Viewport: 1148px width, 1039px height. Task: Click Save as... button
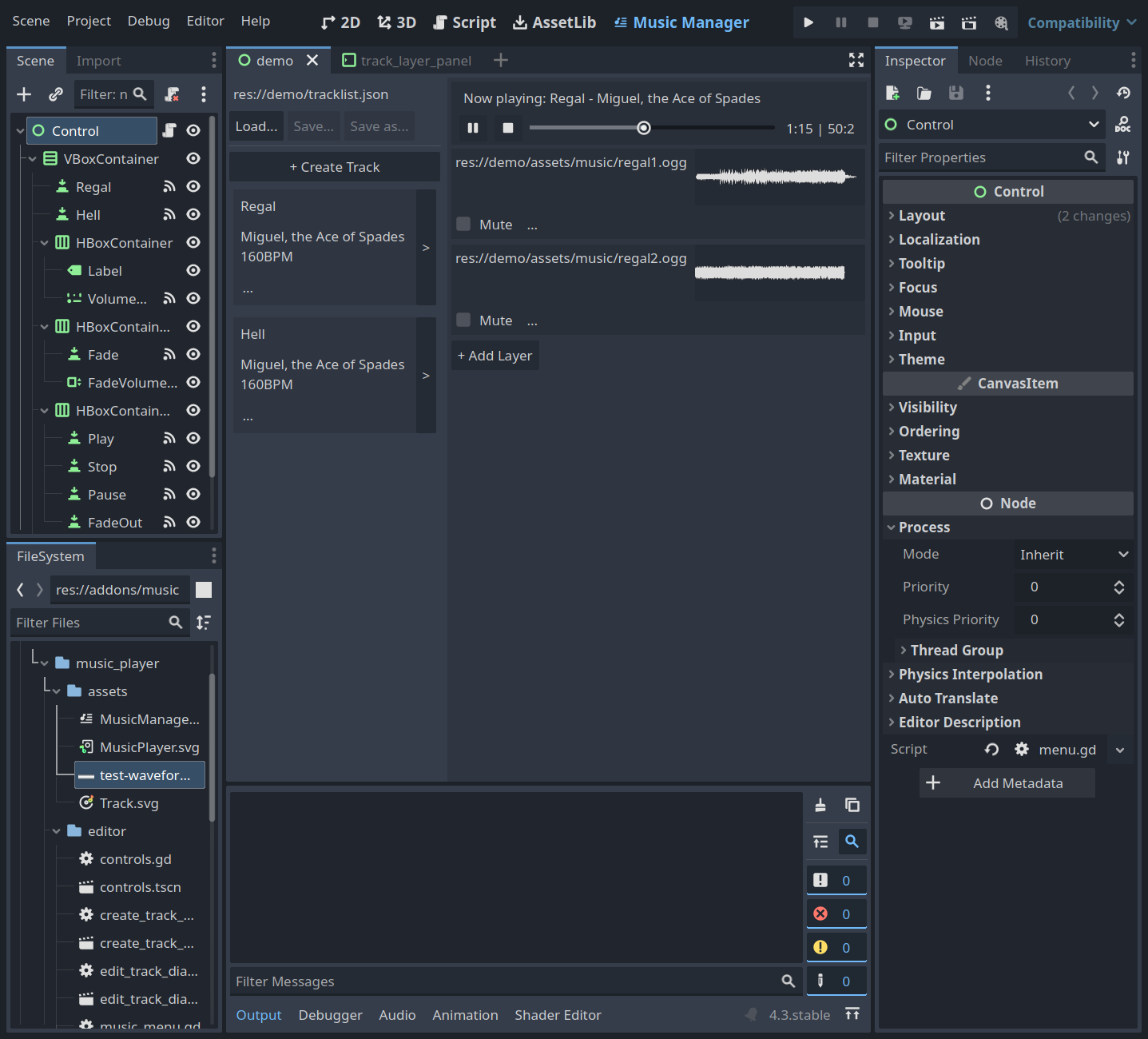(379, 126)
